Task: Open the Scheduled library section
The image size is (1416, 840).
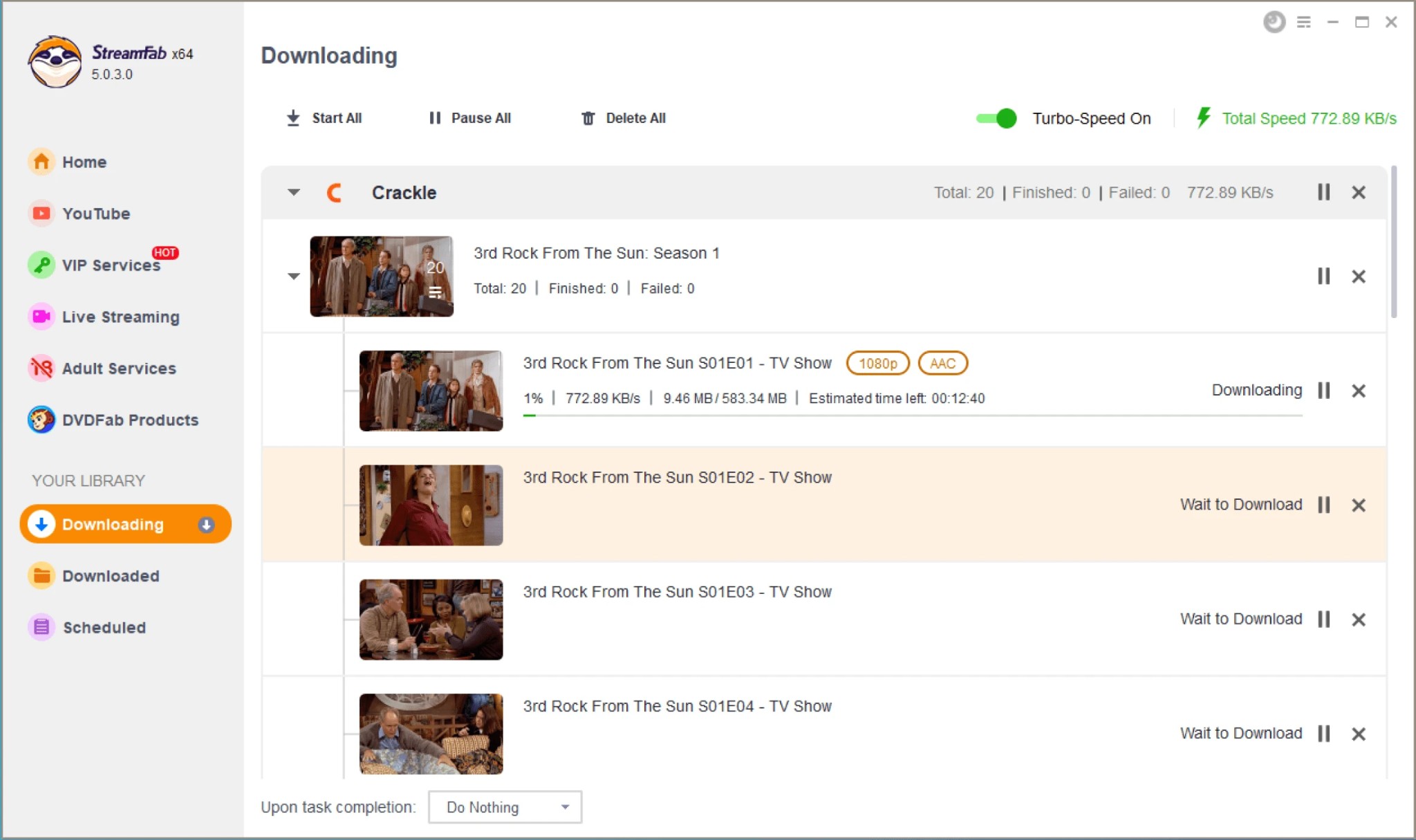Action: pyautogui.click(x=104, y=627)
